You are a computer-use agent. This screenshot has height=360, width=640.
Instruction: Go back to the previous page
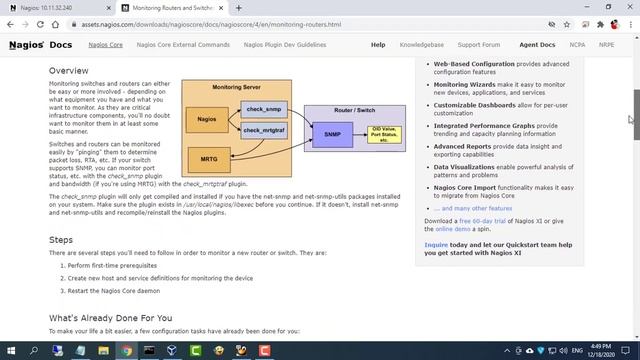10,24
